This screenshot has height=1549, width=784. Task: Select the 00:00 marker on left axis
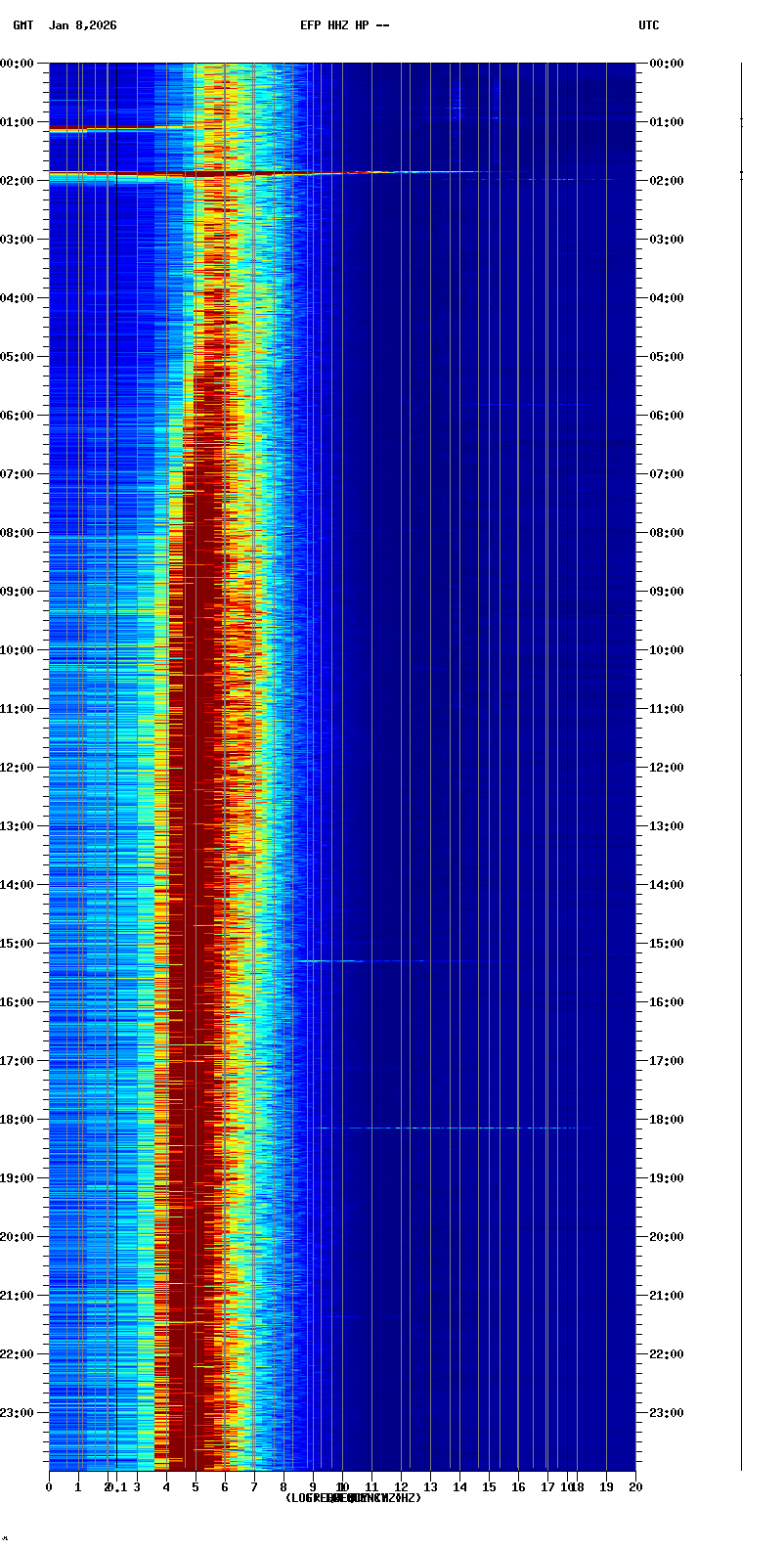tap(19, 64)
